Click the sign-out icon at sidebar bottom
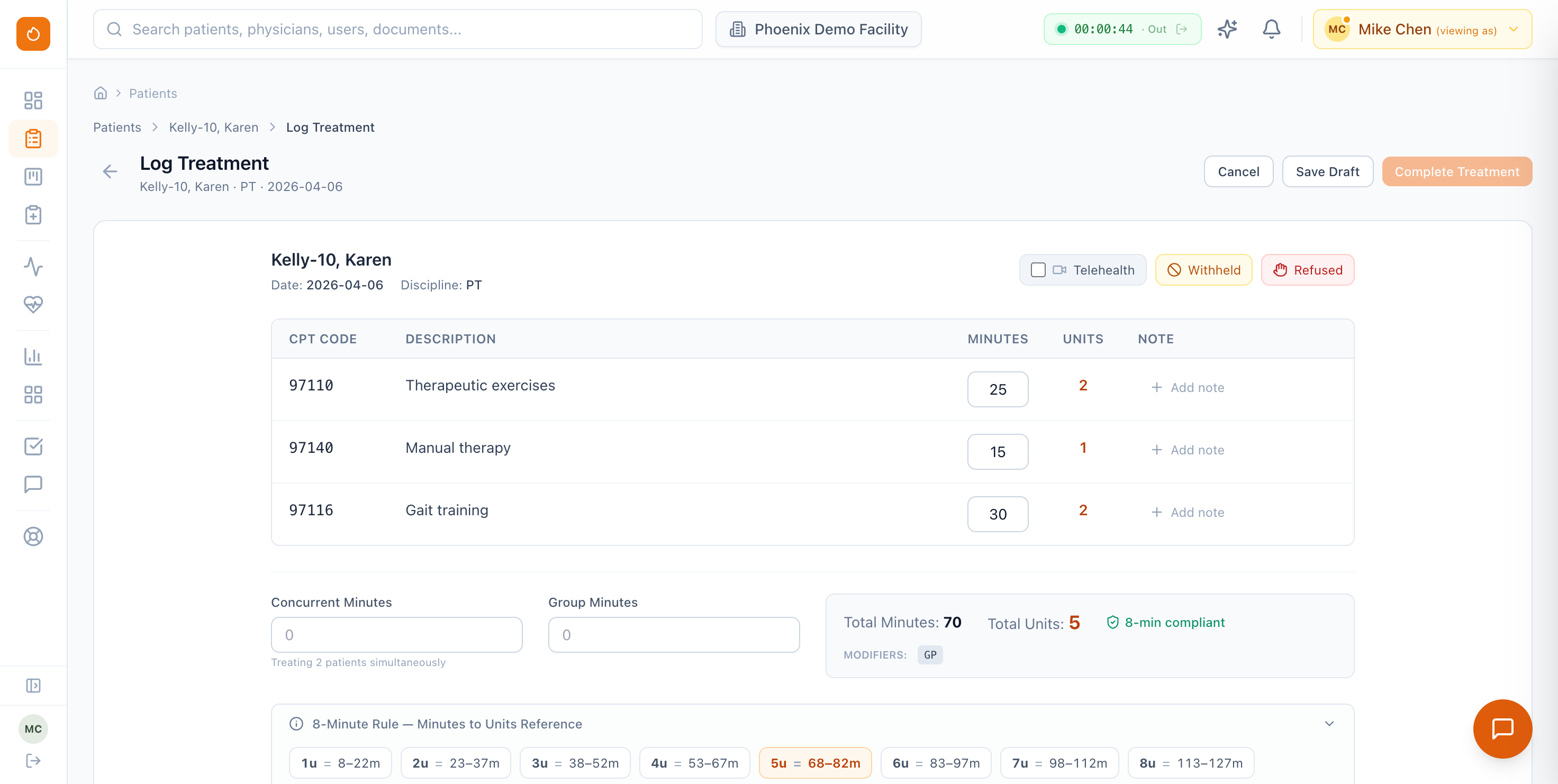The height and width of the screenshot is (784, 1558). coord(33,760)
